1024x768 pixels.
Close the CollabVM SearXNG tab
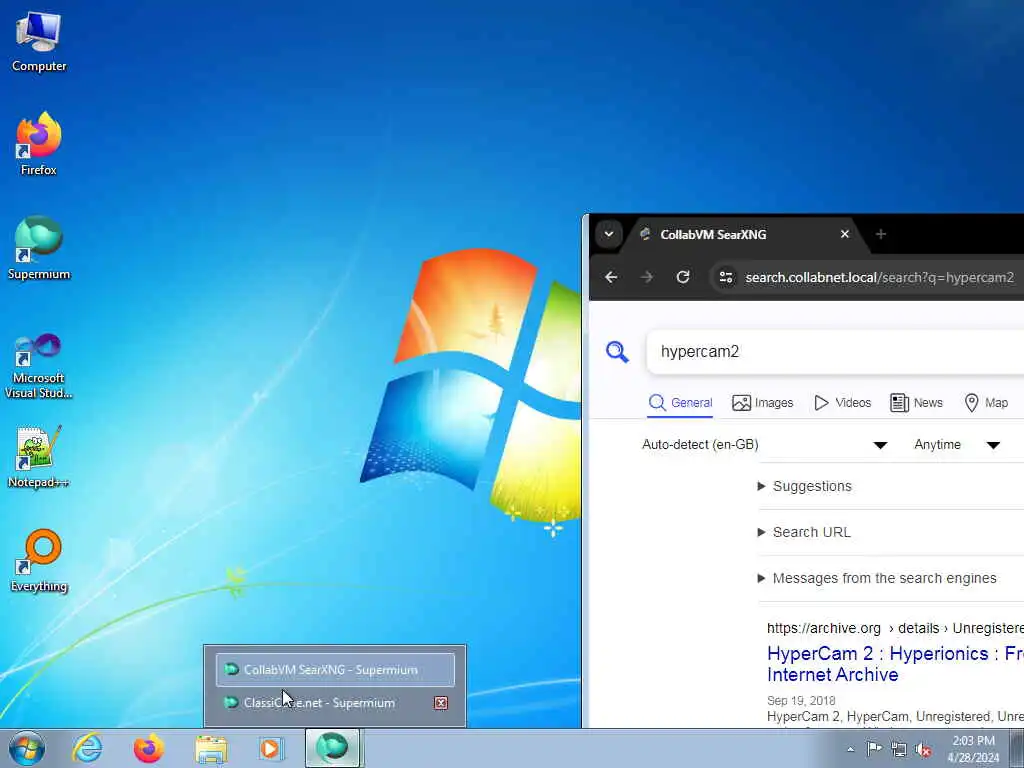844,234
